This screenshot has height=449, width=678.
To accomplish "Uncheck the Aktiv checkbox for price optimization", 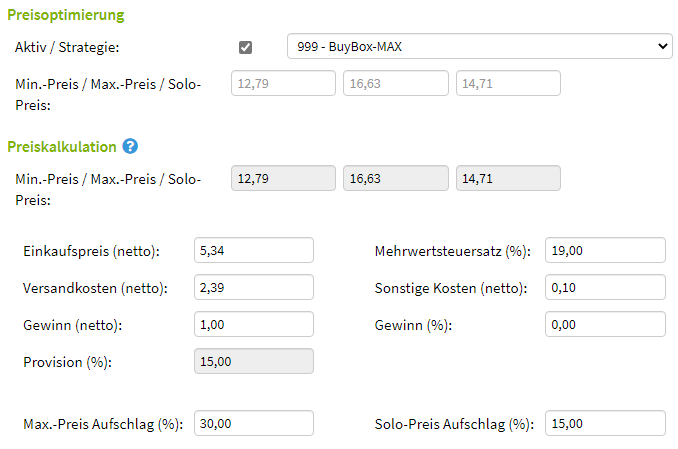I will tap(245, 47).
